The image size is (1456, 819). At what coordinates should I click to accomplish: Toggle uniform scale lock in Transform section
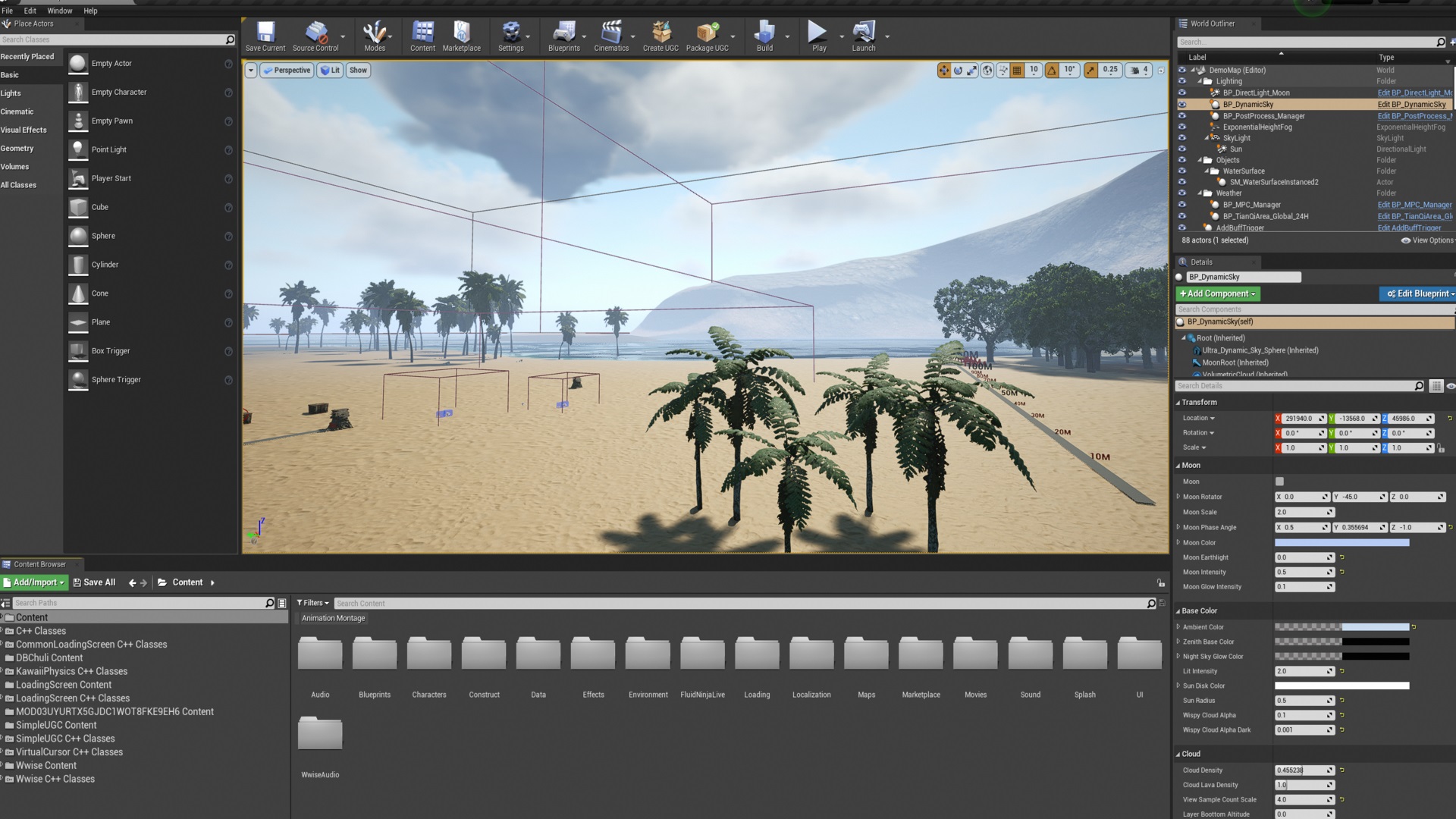1442,448
